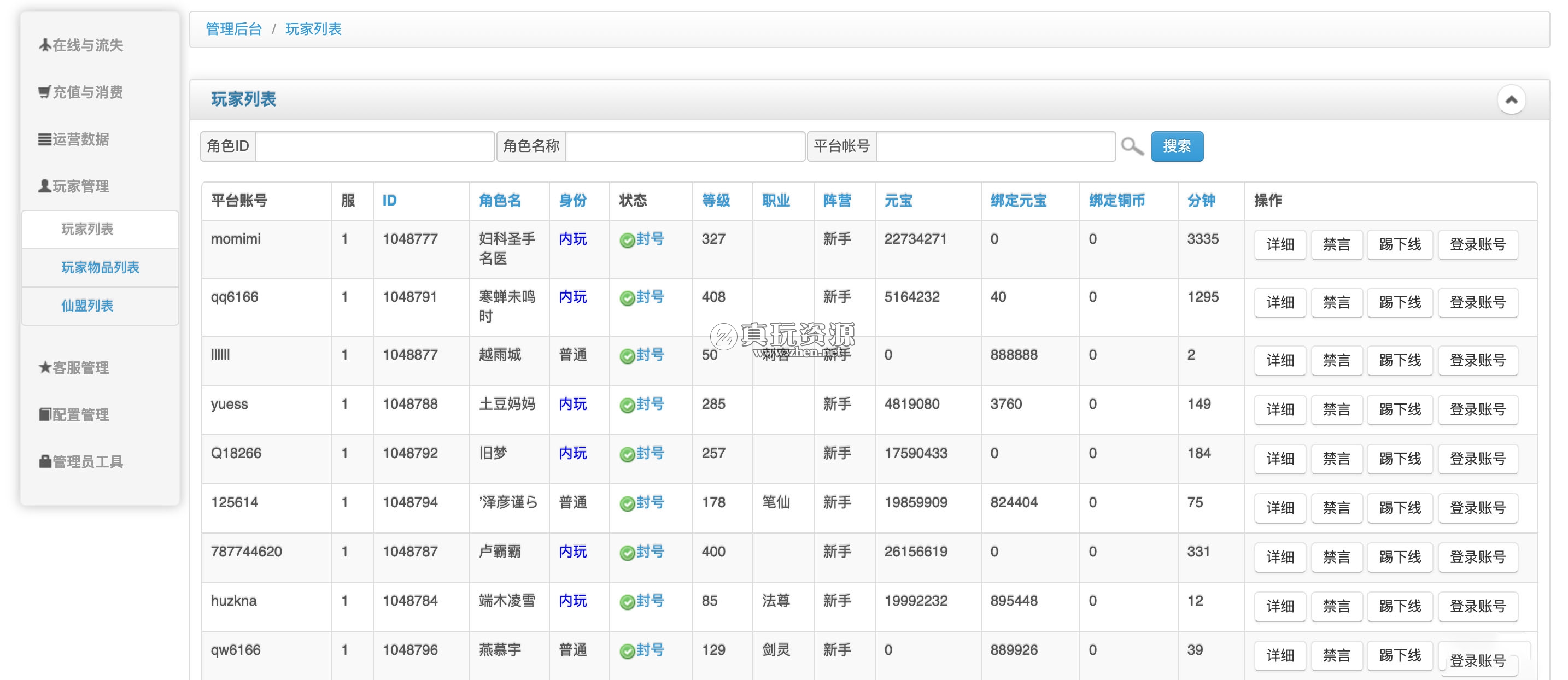This screenshot has width=1568, height=680.
Task: Click 封号 status icon for momimi
Action: [627, 240]
